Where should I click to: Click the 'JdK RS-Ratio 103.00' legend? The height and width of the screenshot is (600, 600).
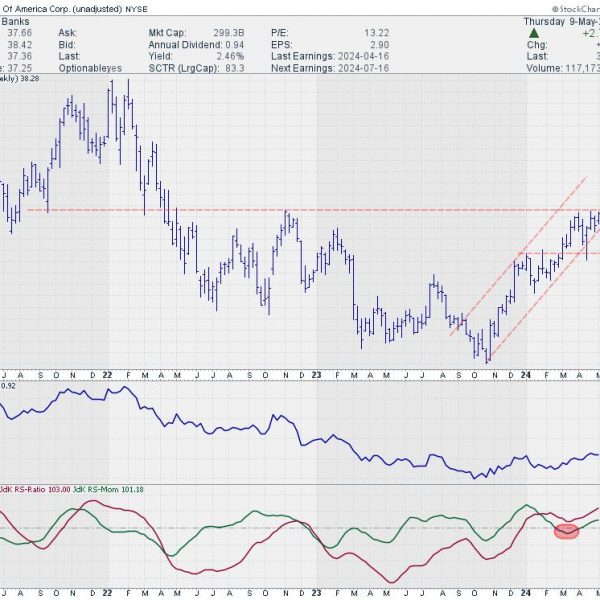tap(35, 489)
